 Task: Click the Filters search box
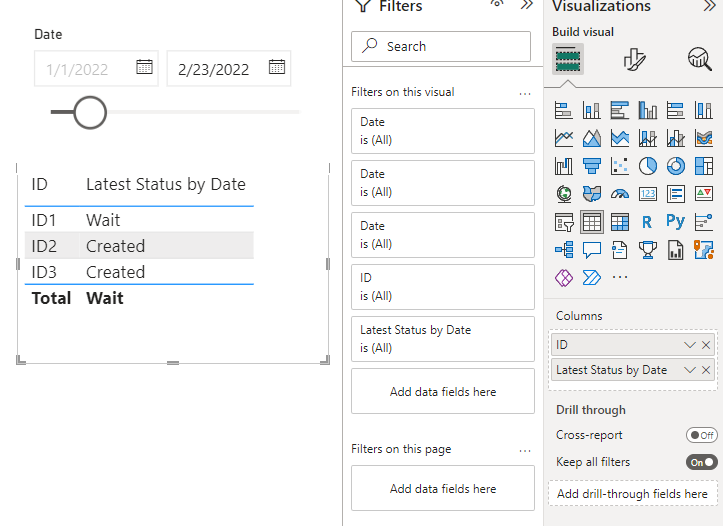pos(441,47)
